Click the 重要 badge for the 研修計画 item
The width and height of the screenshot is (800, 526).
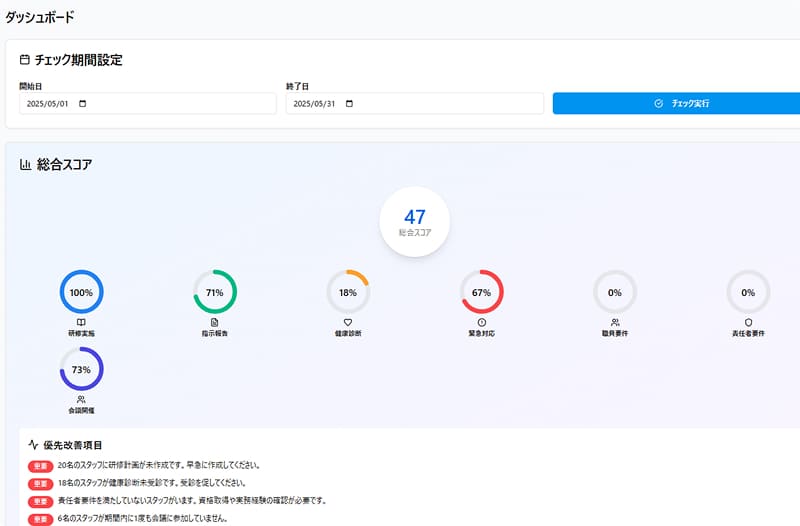(40, 465)
